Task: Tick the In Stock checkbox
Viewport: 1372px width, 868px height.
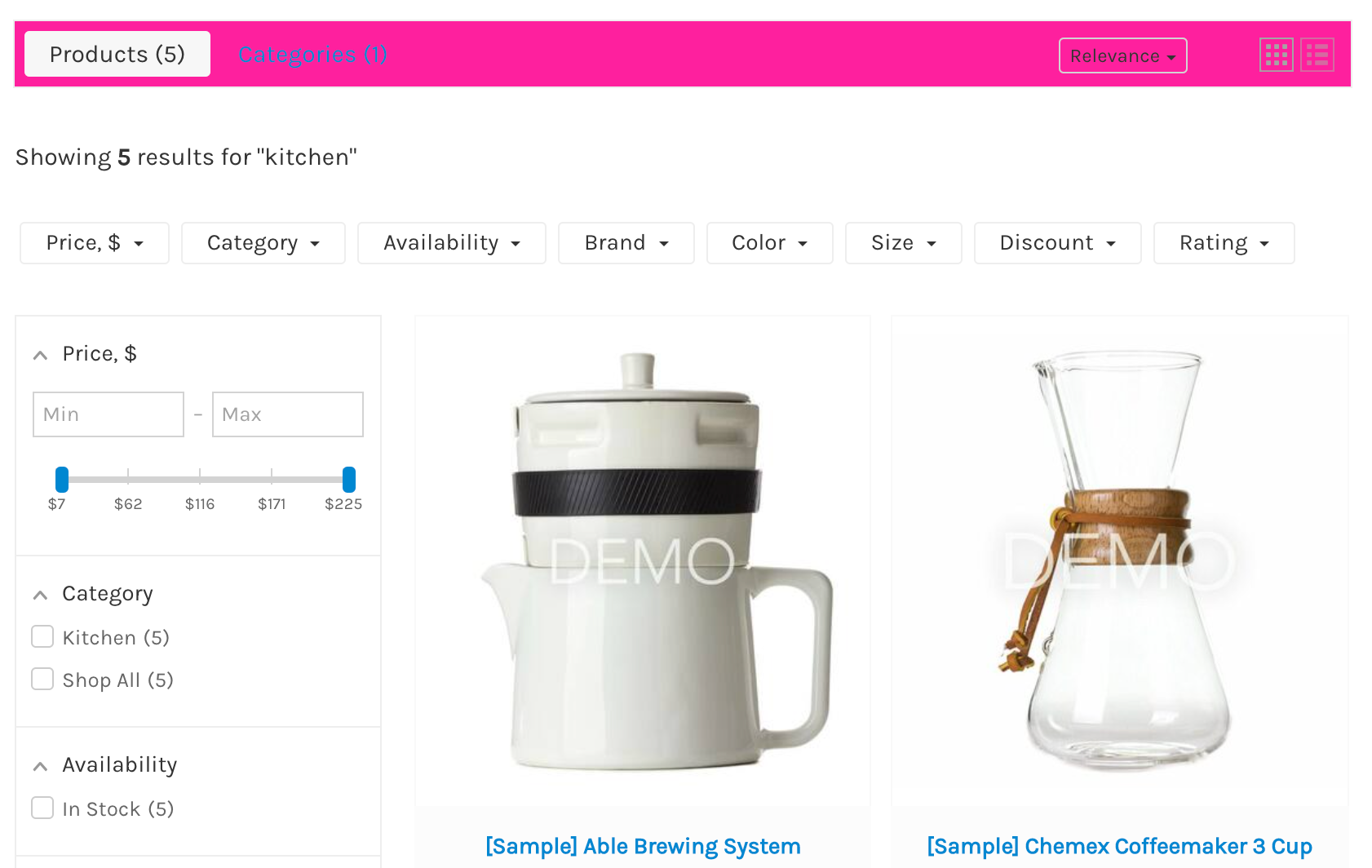Action: [x=42, y=808]
